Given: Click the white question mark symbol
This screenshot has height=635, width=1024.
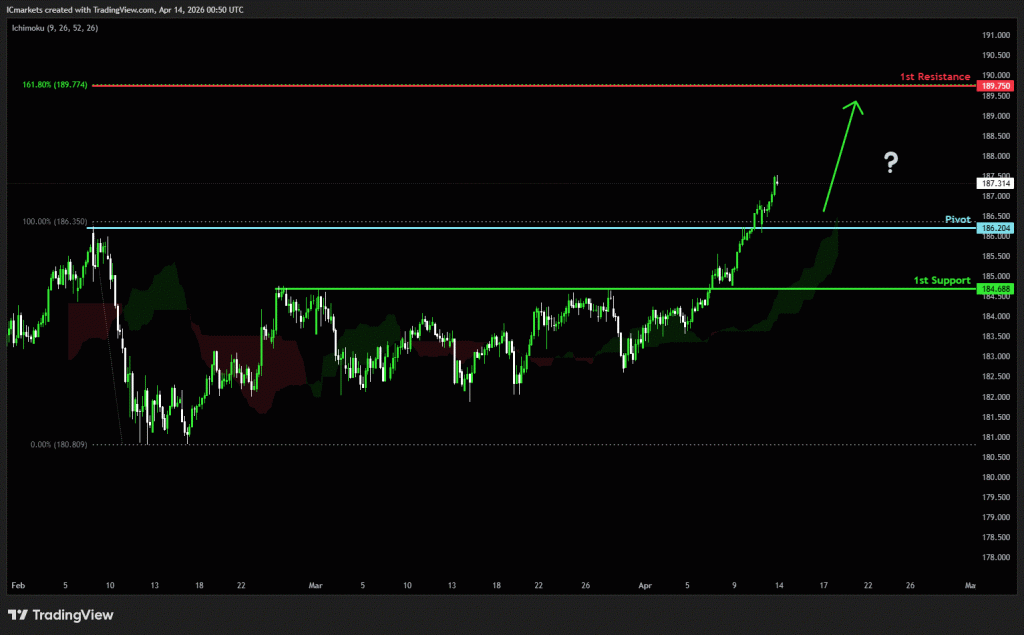Looking at the screenshot, I should pyautogui.click(x=890, y=164).
